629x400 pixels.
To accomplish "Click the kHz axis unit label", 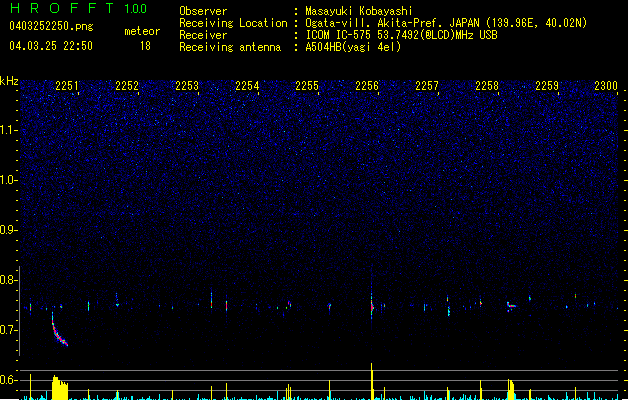I will [9, 81].
